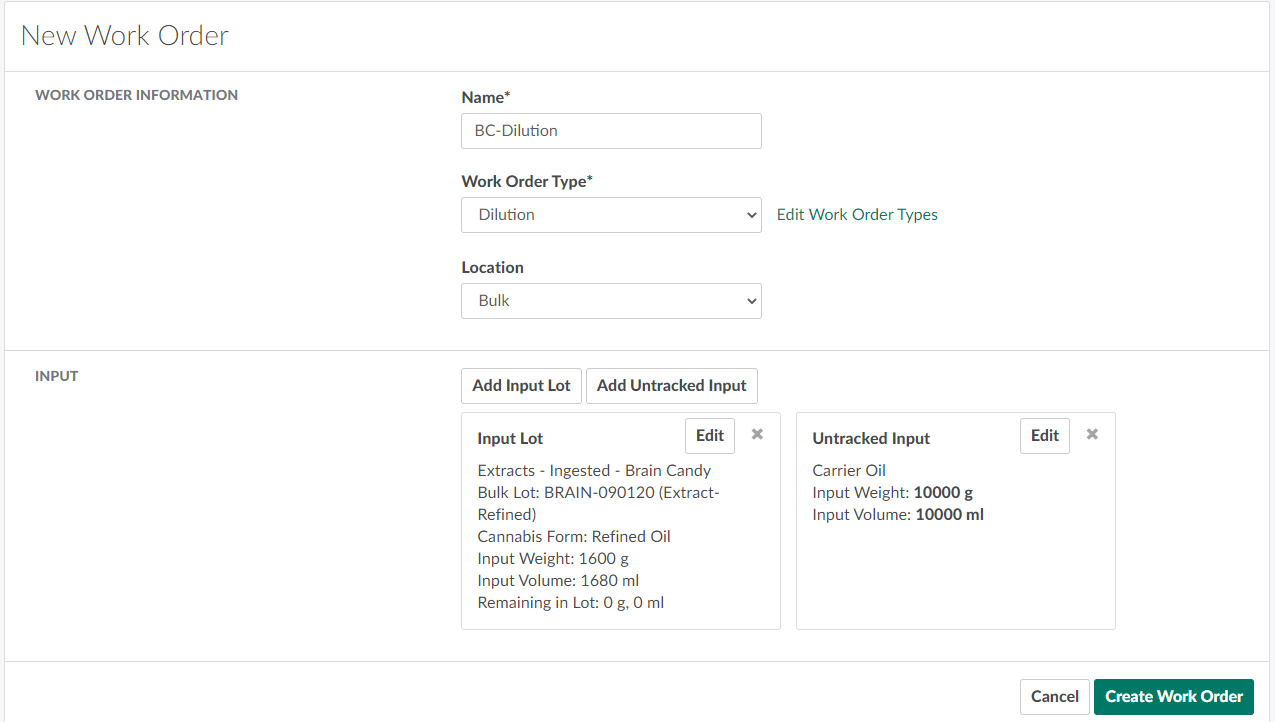This screenshot has height=722, width=1275.
Task: Click the New Work Order heading
Action: pos(125,36)
